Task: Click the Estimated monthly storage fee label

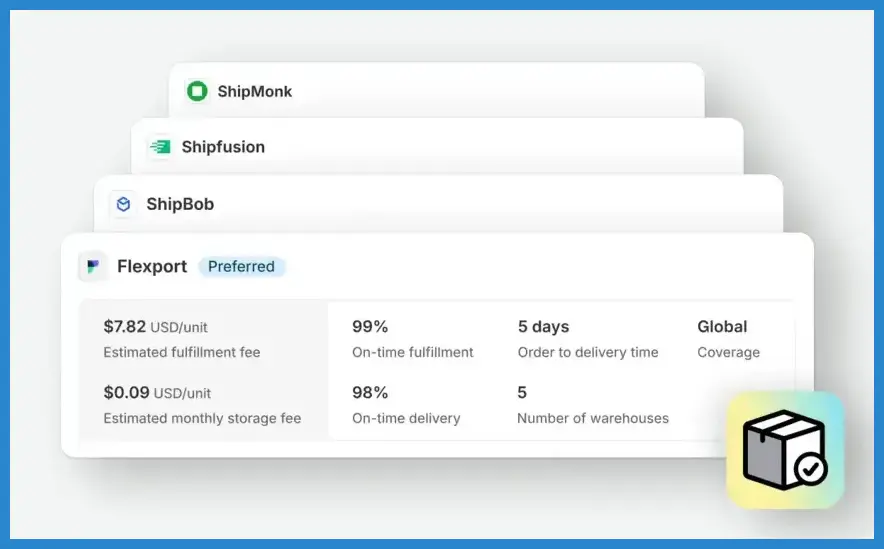Action: click(202, 418)
